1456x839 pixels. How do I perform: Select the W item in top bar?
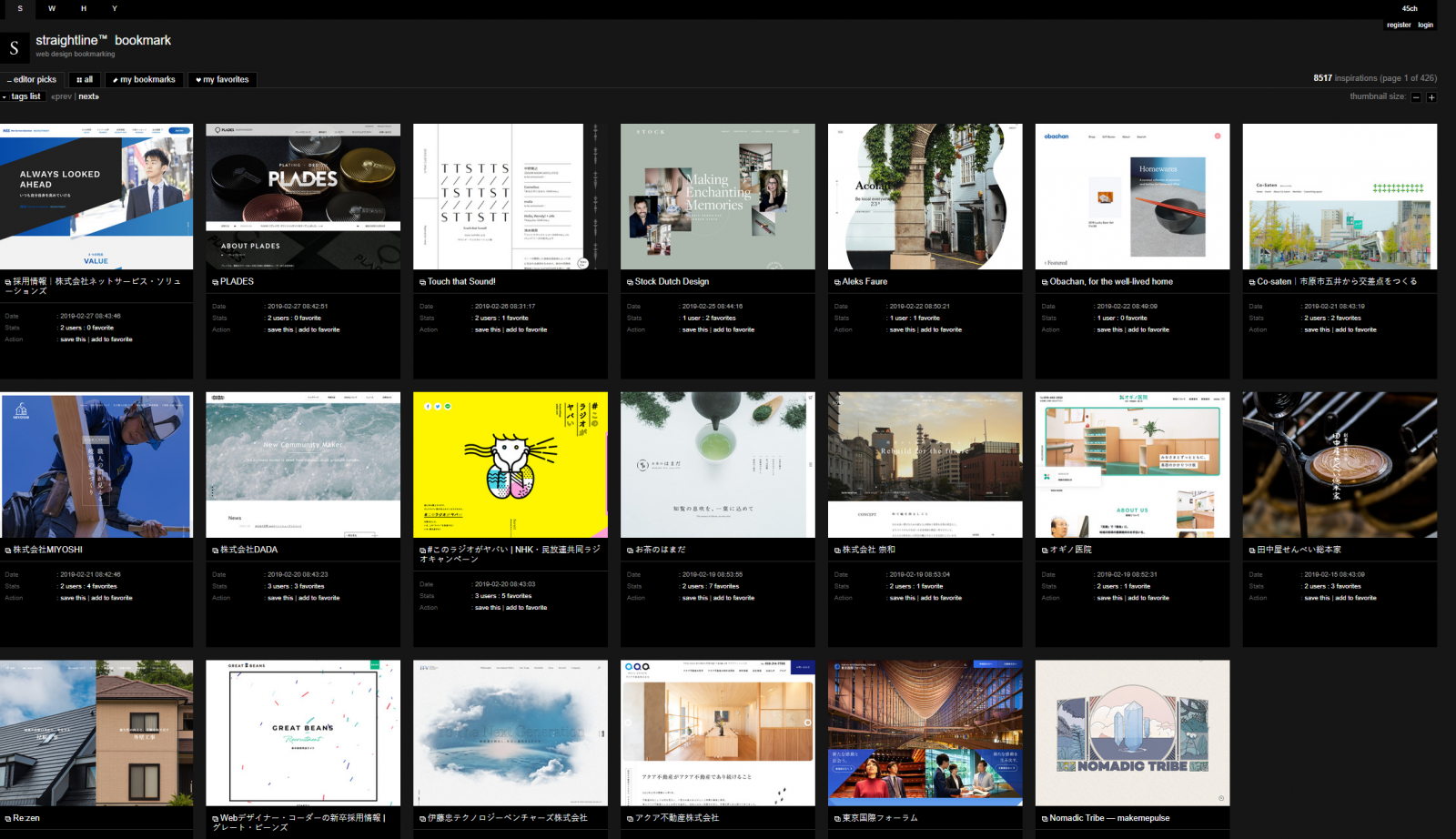click(52, 8)
